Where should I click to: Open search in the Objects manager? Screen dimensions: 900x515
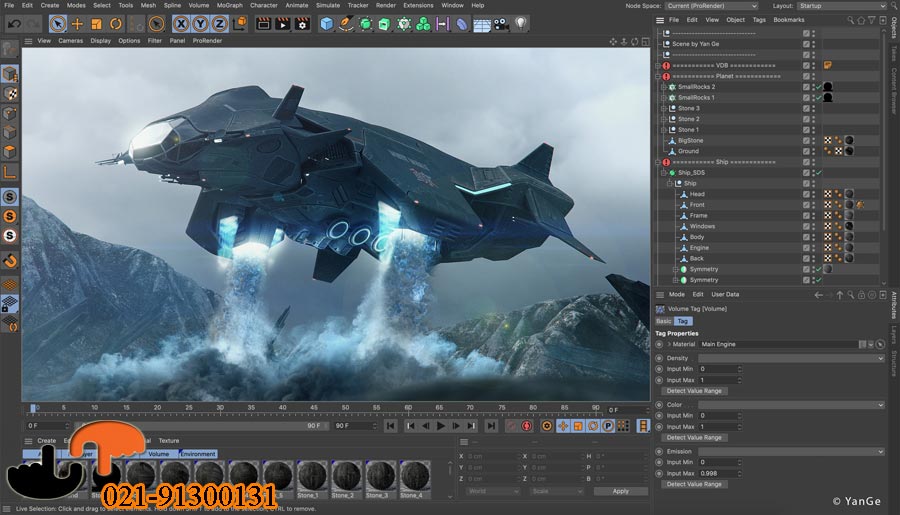pyautogui.click(x=850, y=20)
